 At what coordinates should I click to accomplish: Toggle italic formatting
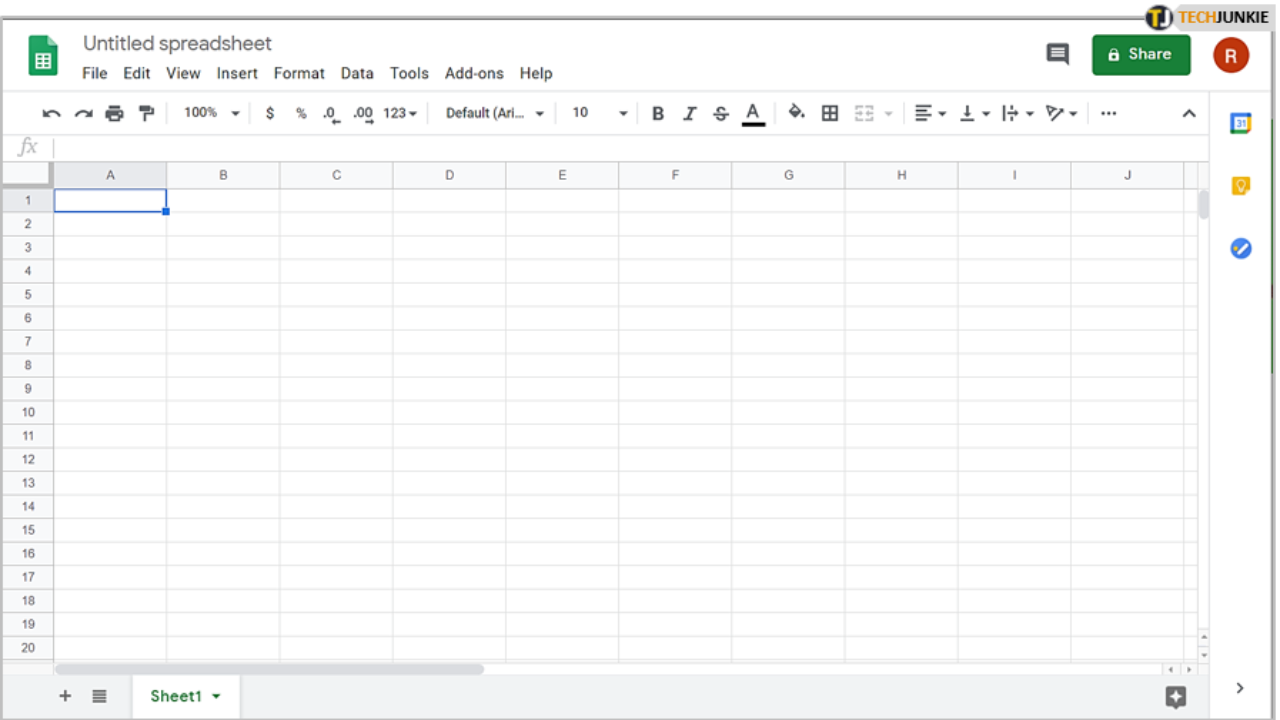(689, 113)
